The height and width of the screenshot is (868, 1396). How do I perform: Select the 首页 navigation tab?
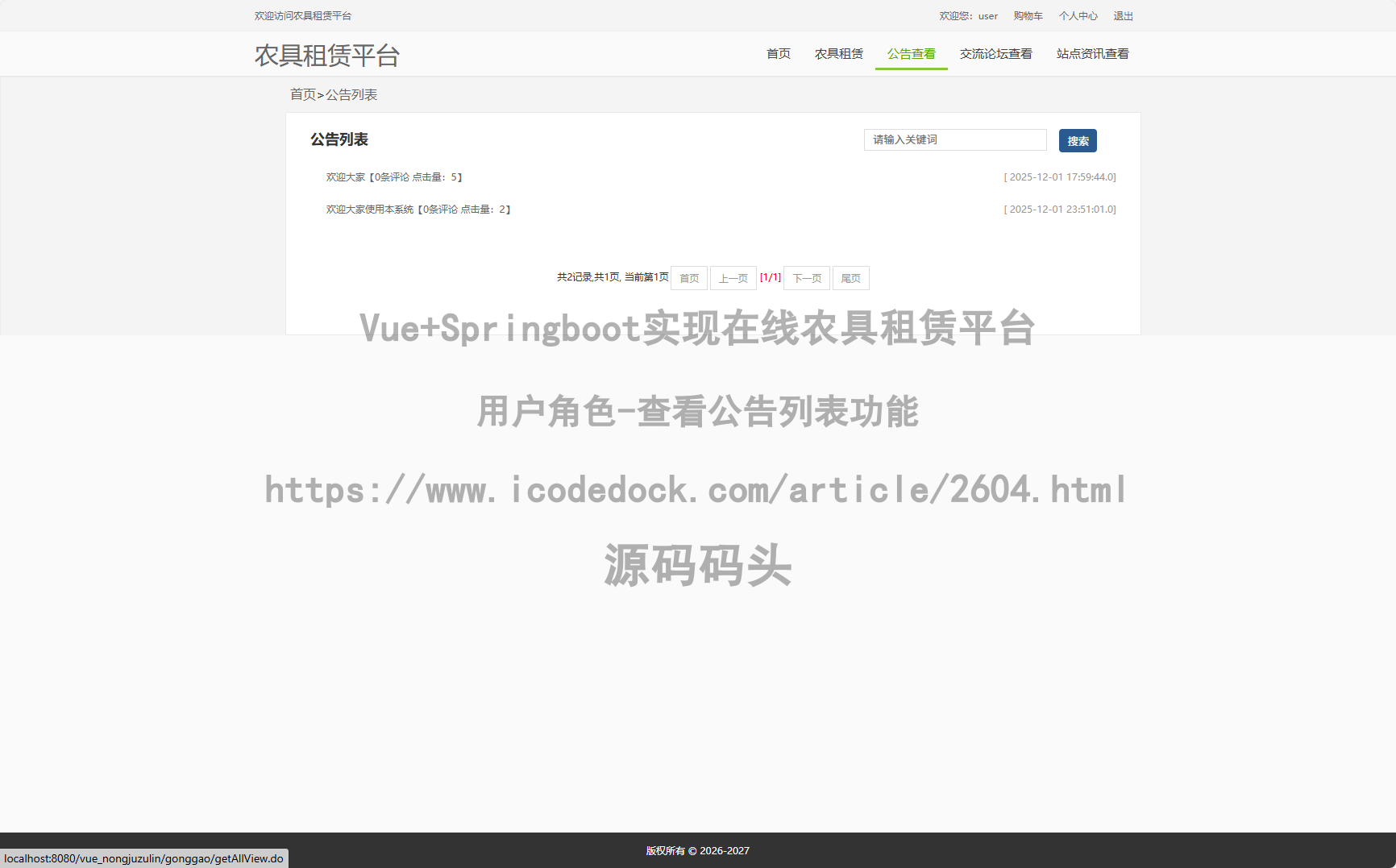pos(777,53)
